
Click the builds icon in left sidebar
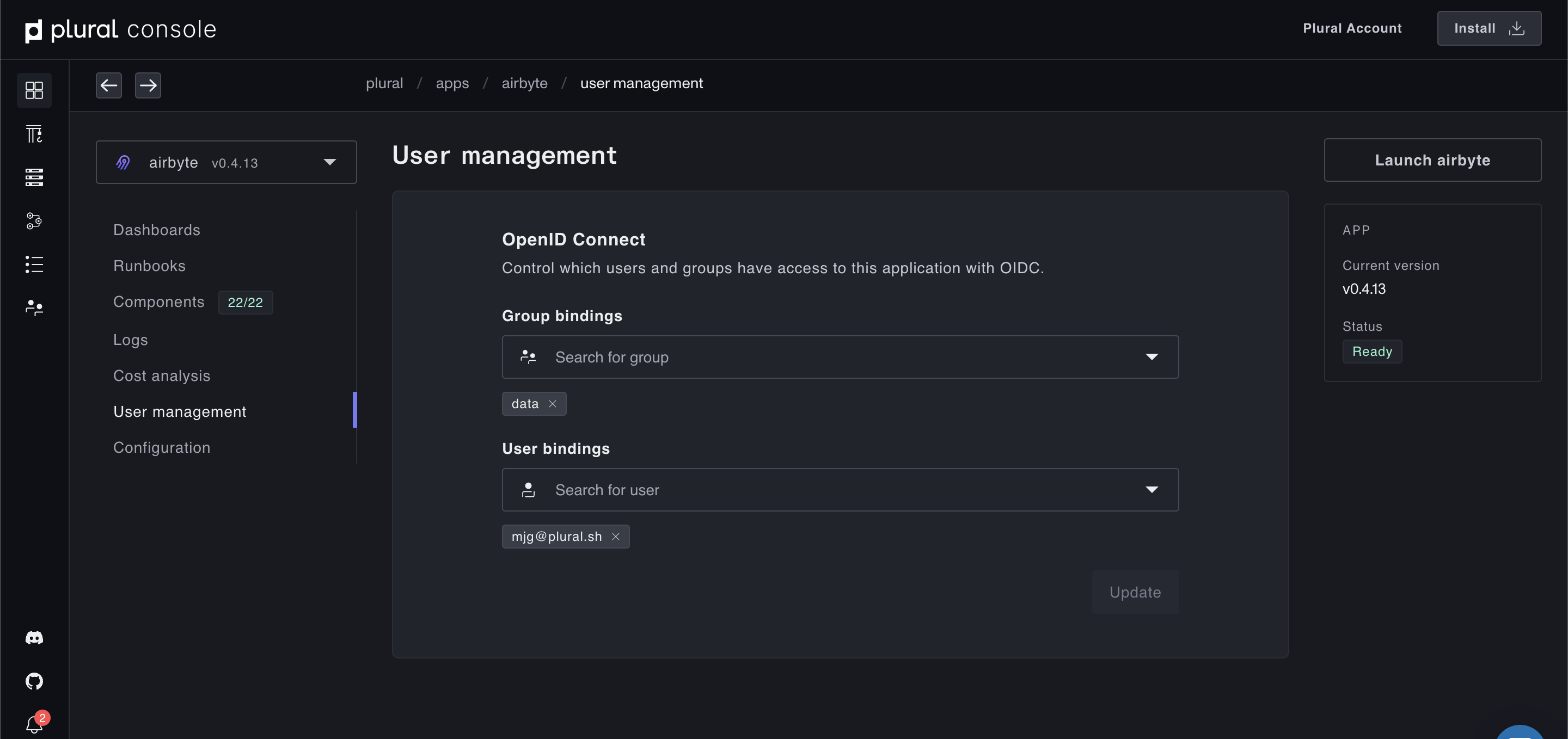pos(34,134)
